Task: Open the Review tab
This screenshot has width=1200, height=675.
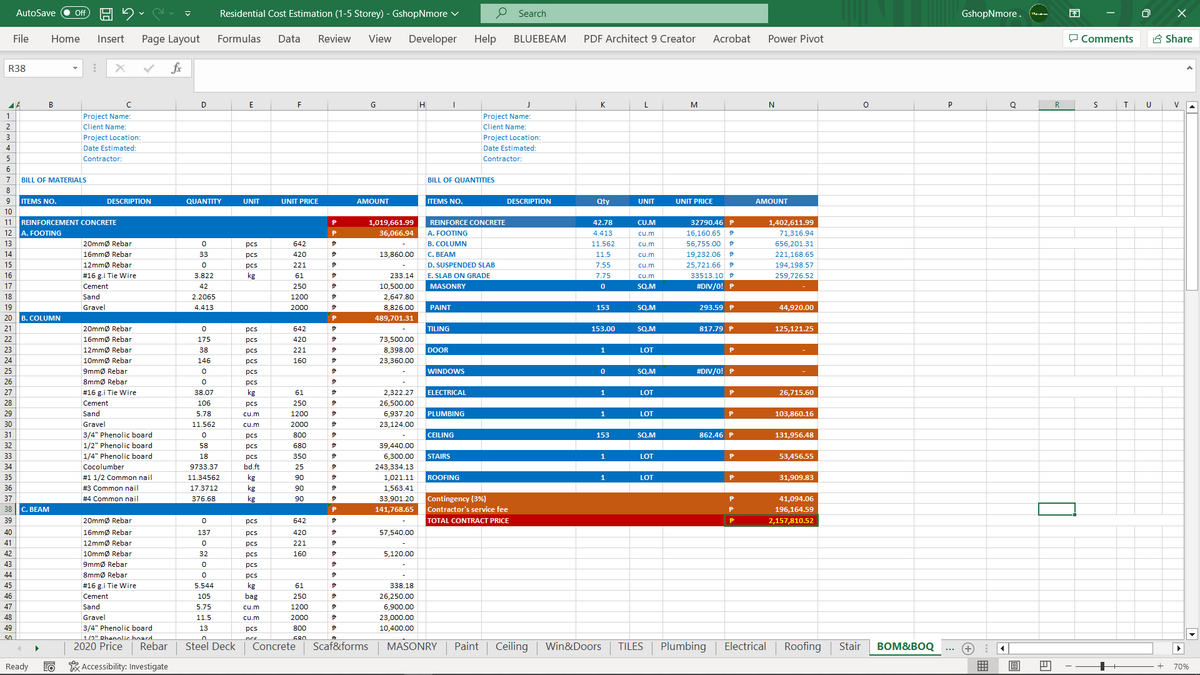Action: pos(334,38)
